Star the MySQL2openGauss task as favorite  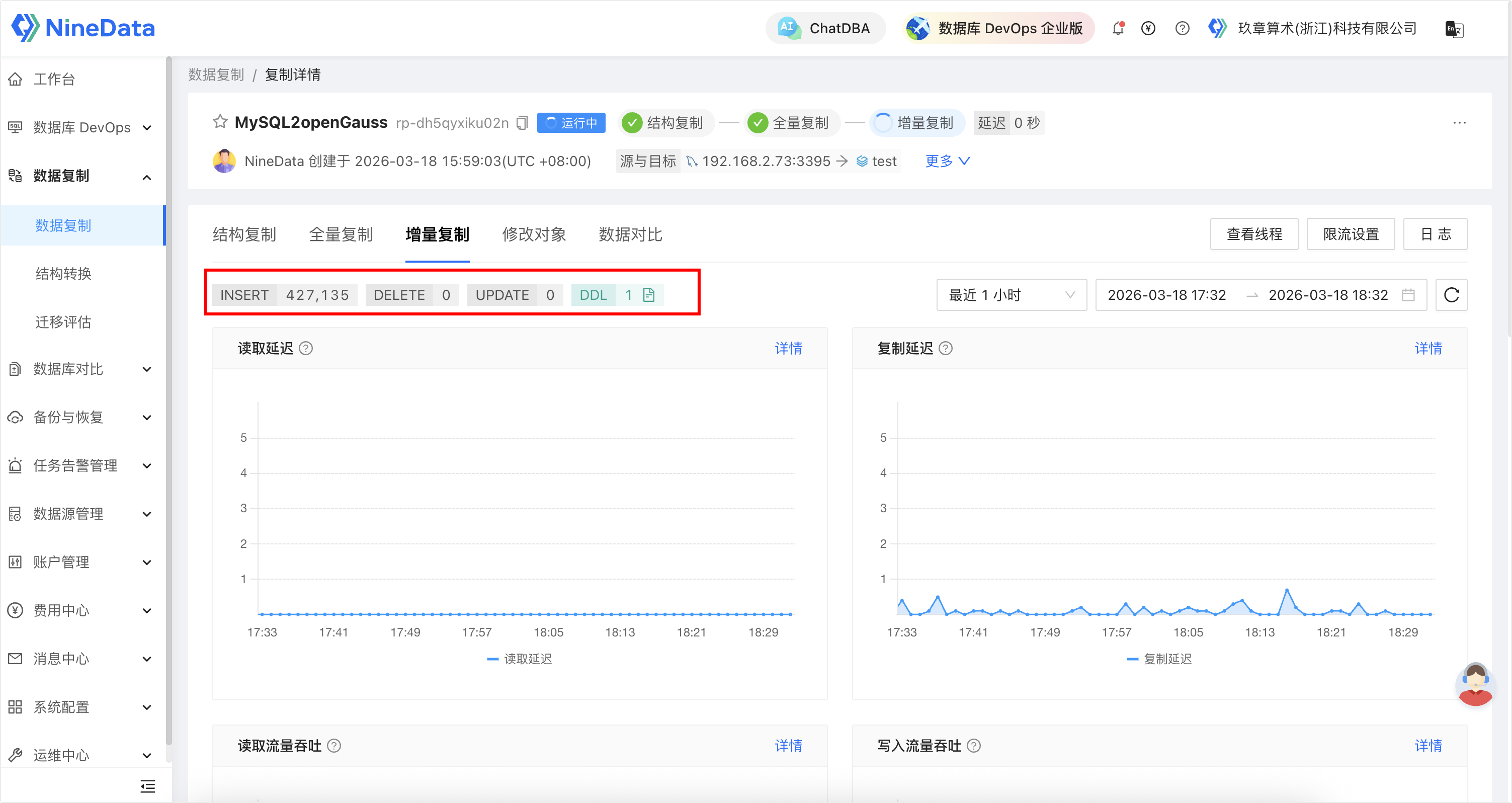pos(220,122)
